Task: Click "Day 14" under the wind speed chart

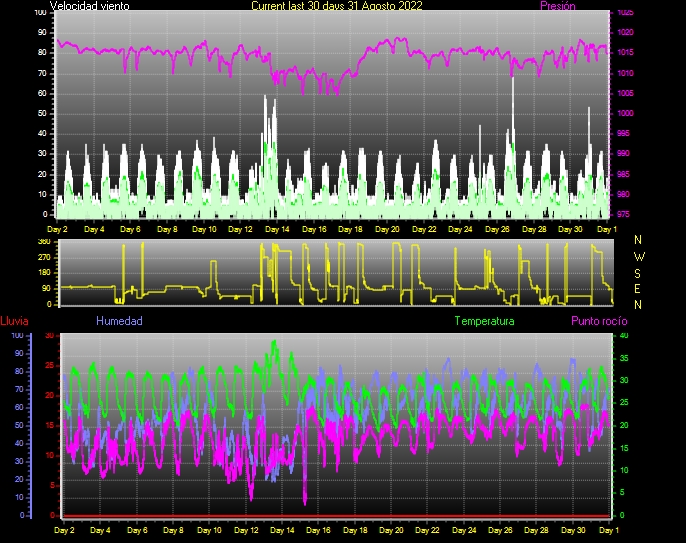Action: click(x=277, y=229)
